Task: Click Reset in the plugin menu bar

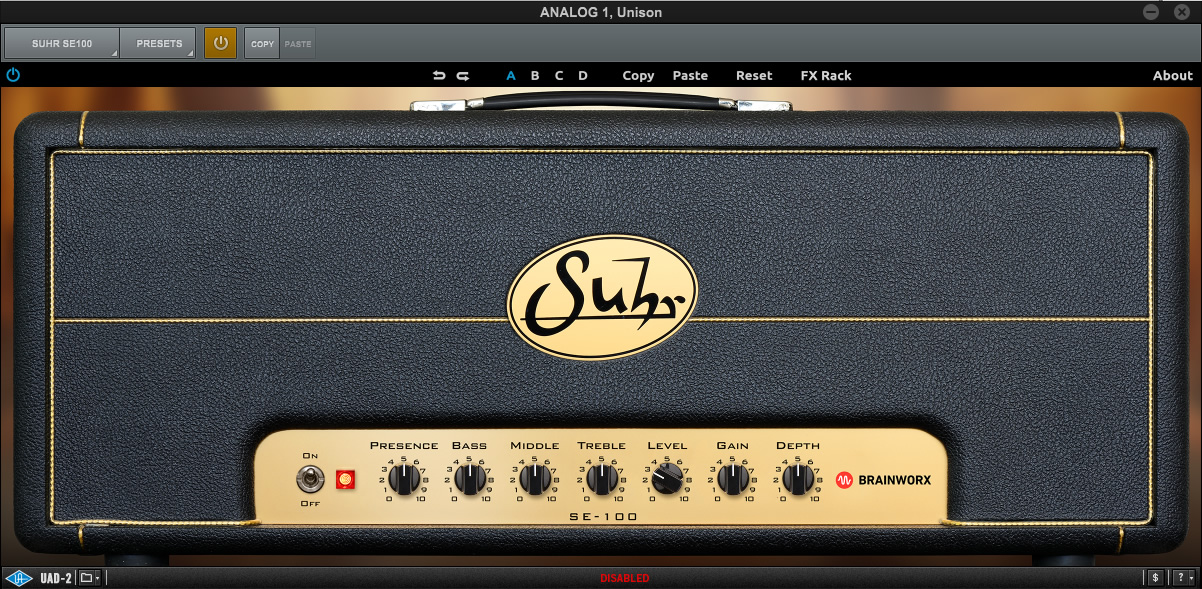Action: pos(754,75)
